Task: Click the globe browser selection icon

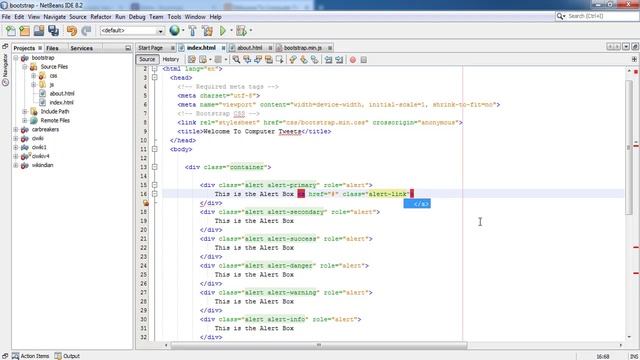Action: pos(174,30)
